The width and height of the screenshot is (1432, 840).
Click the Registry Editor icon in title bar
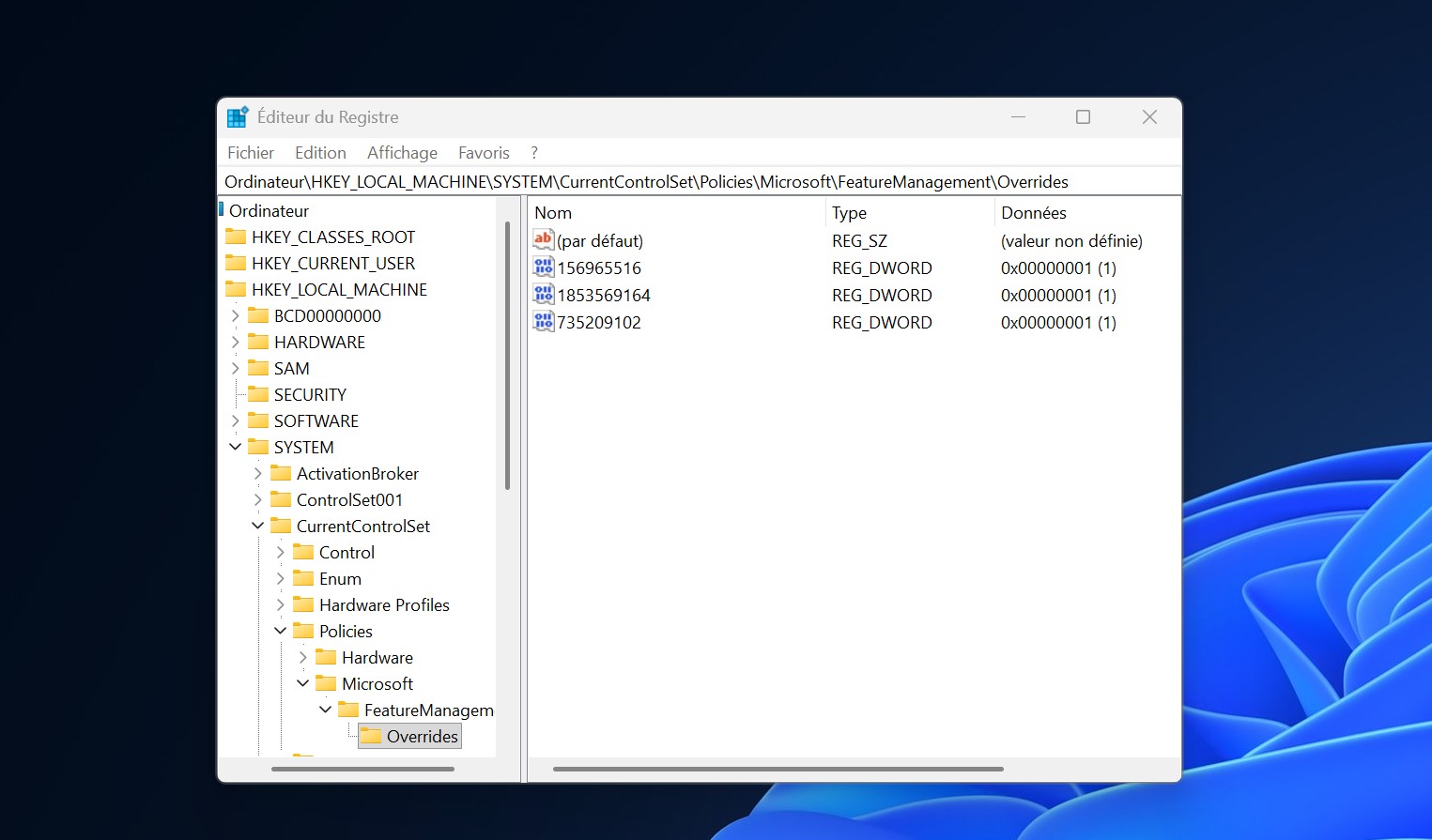238,117
